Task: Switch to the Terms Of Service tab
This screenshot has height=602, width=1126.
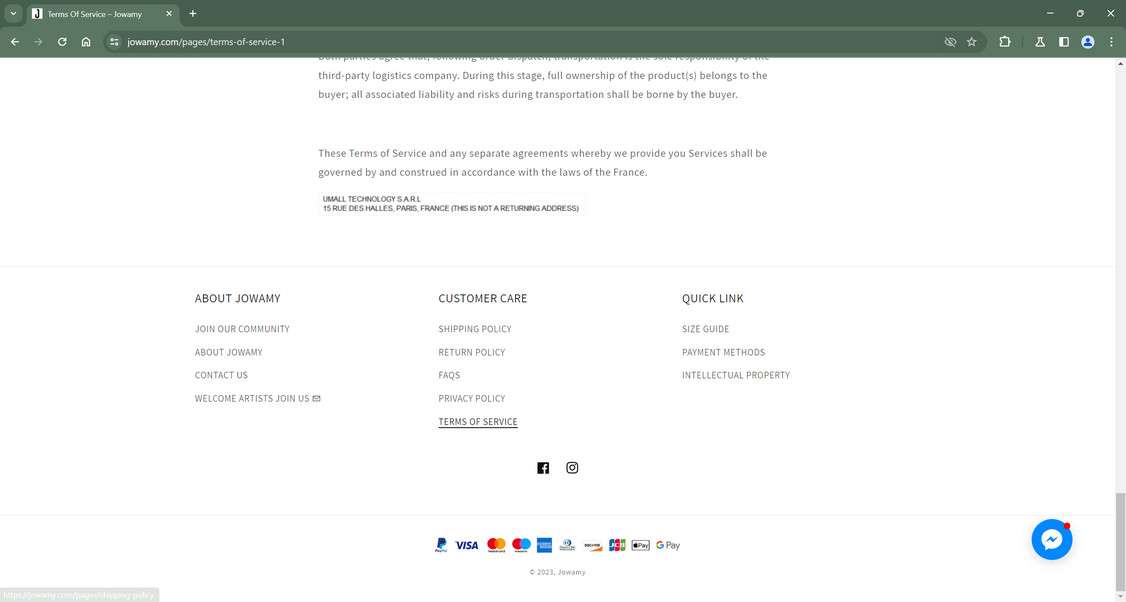Action: [x=95, y=14]
